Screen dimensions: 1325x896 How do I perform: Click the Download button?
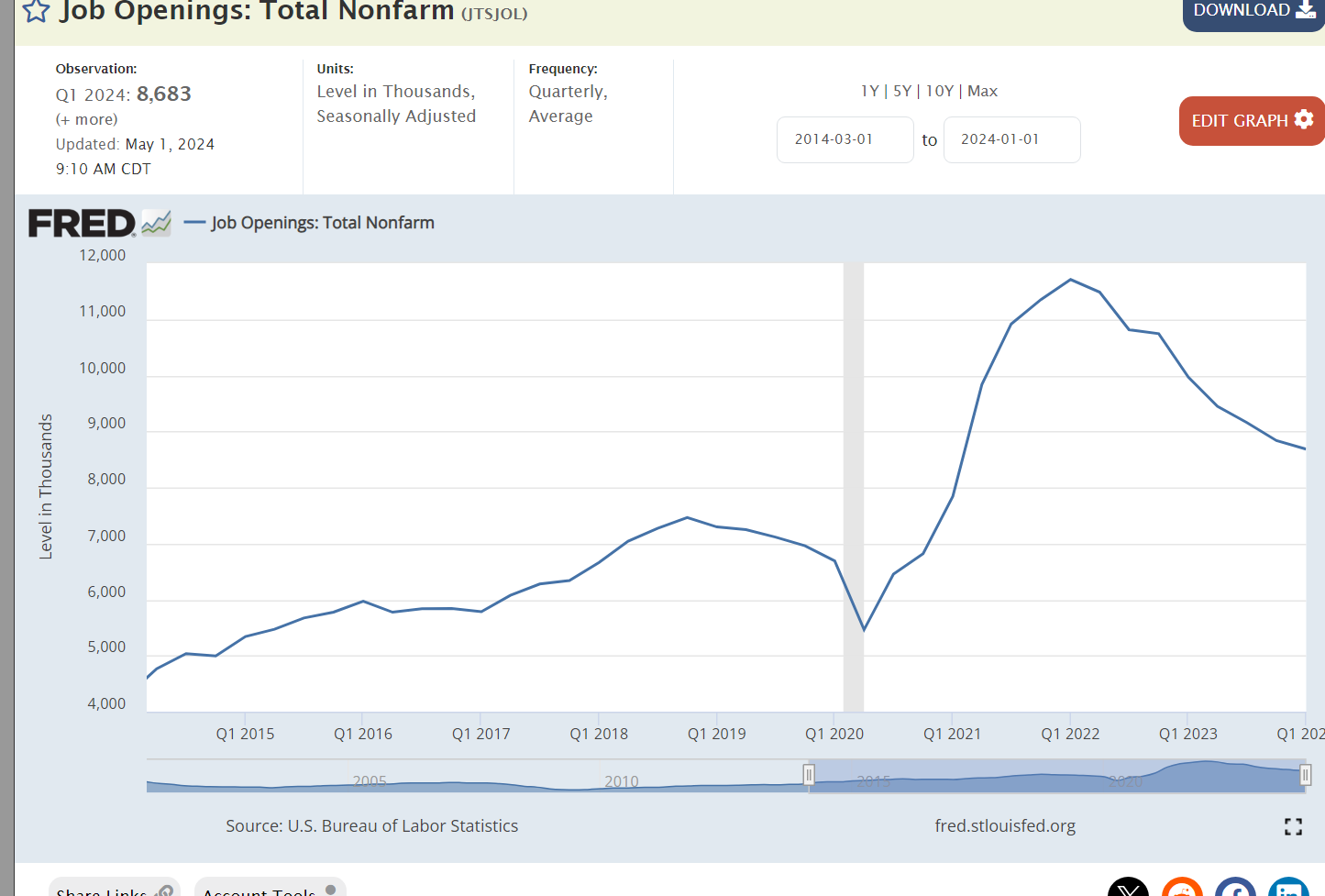[1253, 11]
